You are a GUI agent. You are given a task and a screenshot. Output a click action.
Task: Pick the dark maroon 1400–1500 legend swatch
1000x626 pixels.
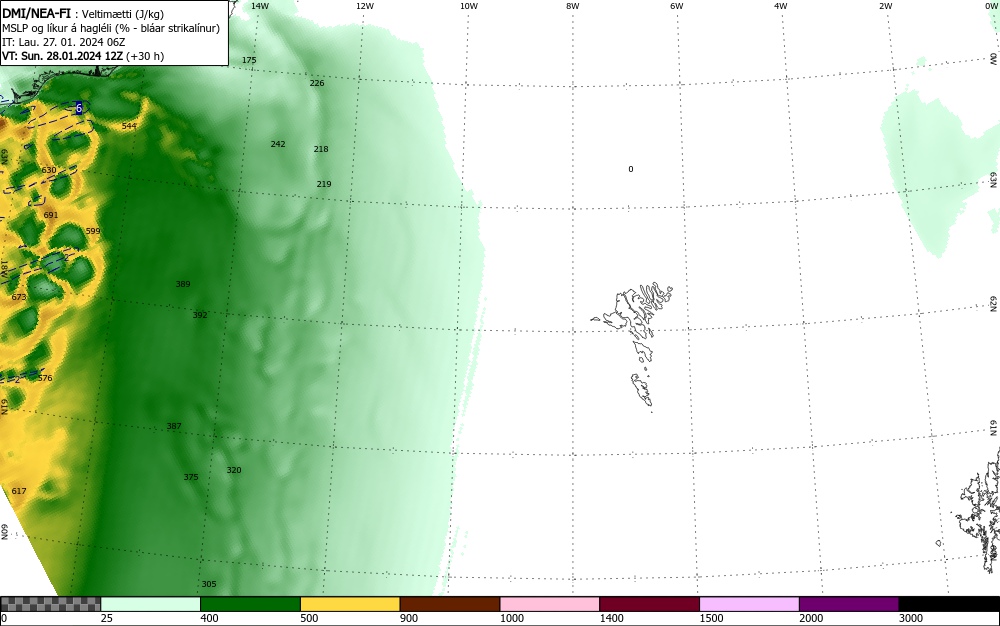point(650,604)
